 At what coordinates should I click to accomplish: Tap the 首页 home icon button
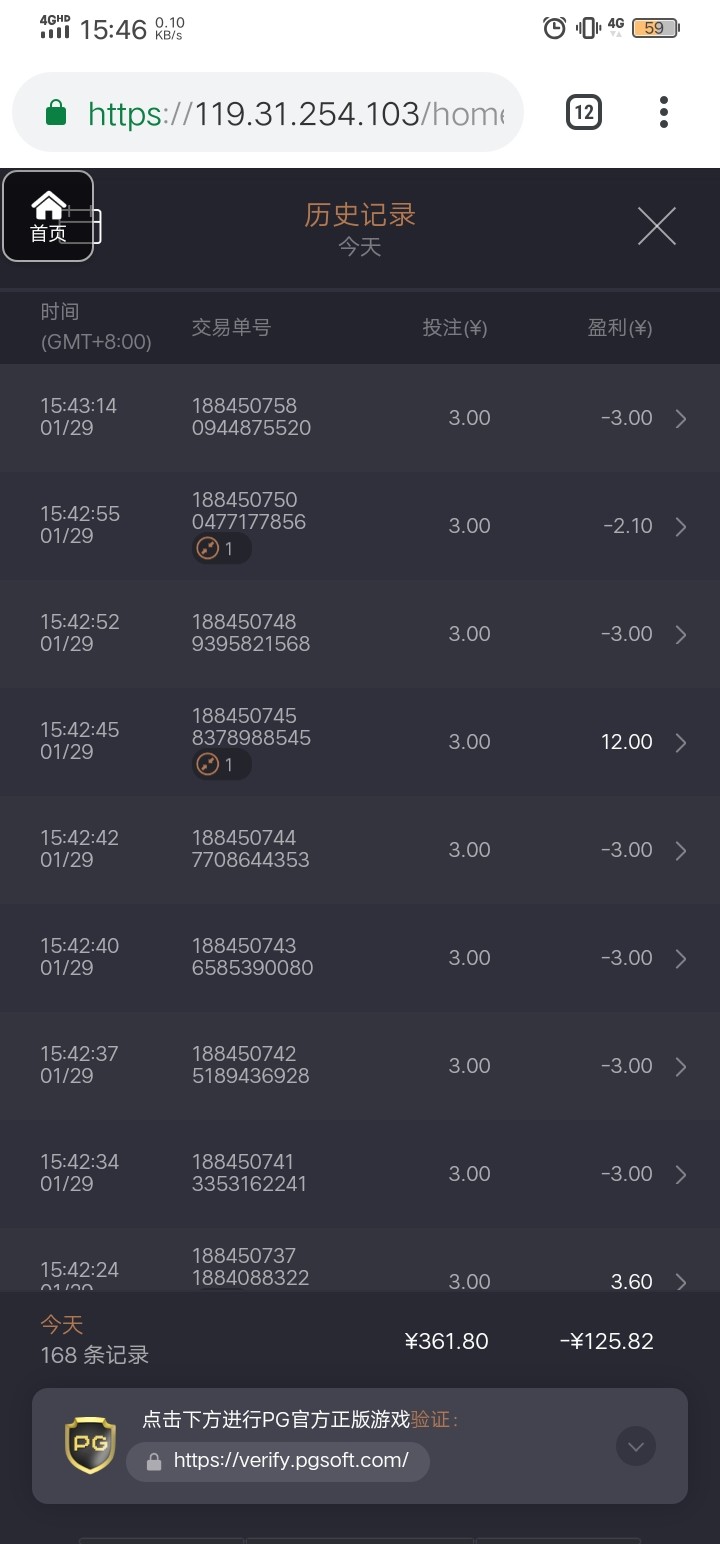pyautogui.click(x=48, y=216)
